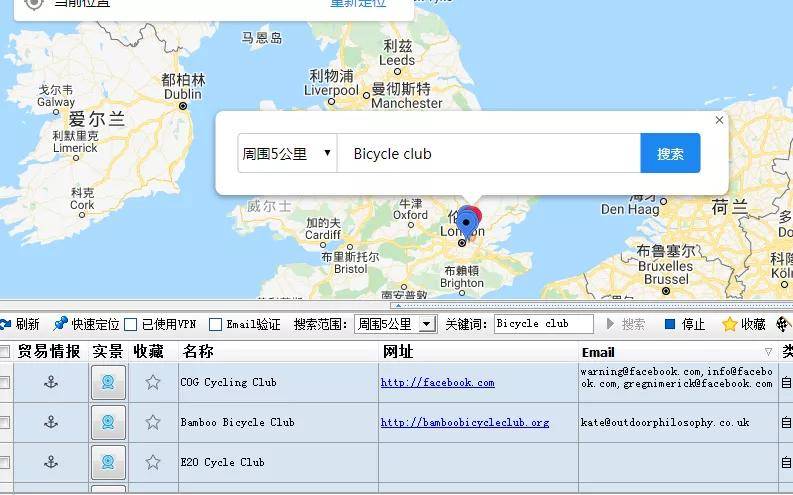Click the 实景 column header
The width and height of the screenshot is (793, 495).
pyautogui.click(x=108, y=351)
